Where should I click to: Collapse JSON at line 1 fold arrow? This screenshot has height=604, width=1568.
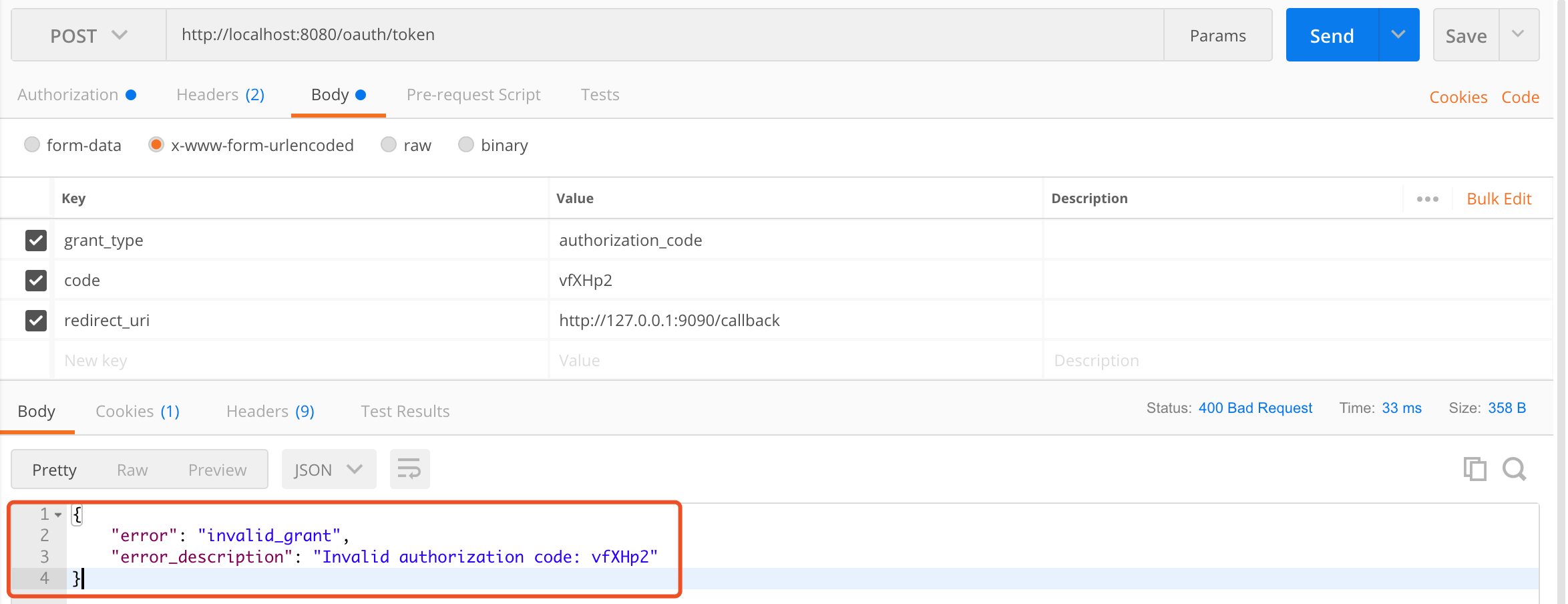[59, 514]
